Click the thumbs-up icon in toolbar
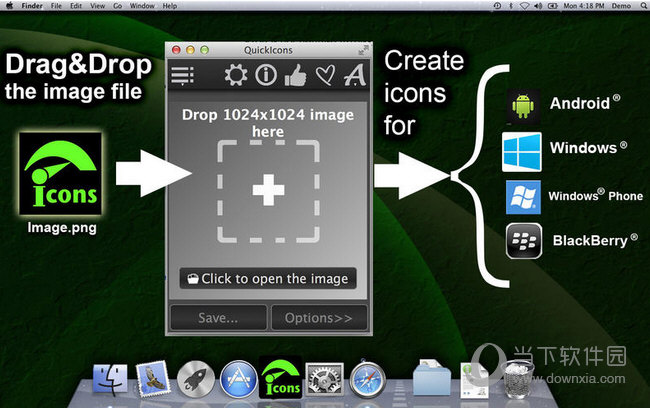This screenshot has width=650, height=408. pos(296,75)
